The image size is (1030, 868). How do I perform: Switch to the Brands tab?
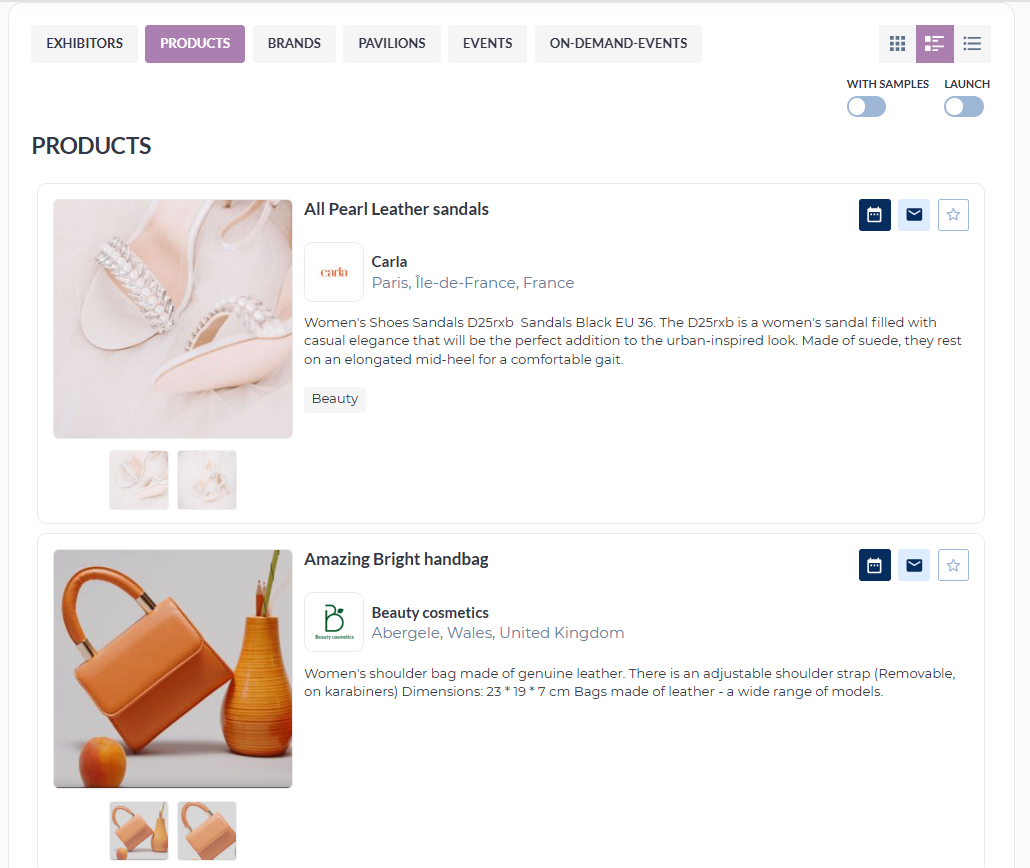(294, 44)
